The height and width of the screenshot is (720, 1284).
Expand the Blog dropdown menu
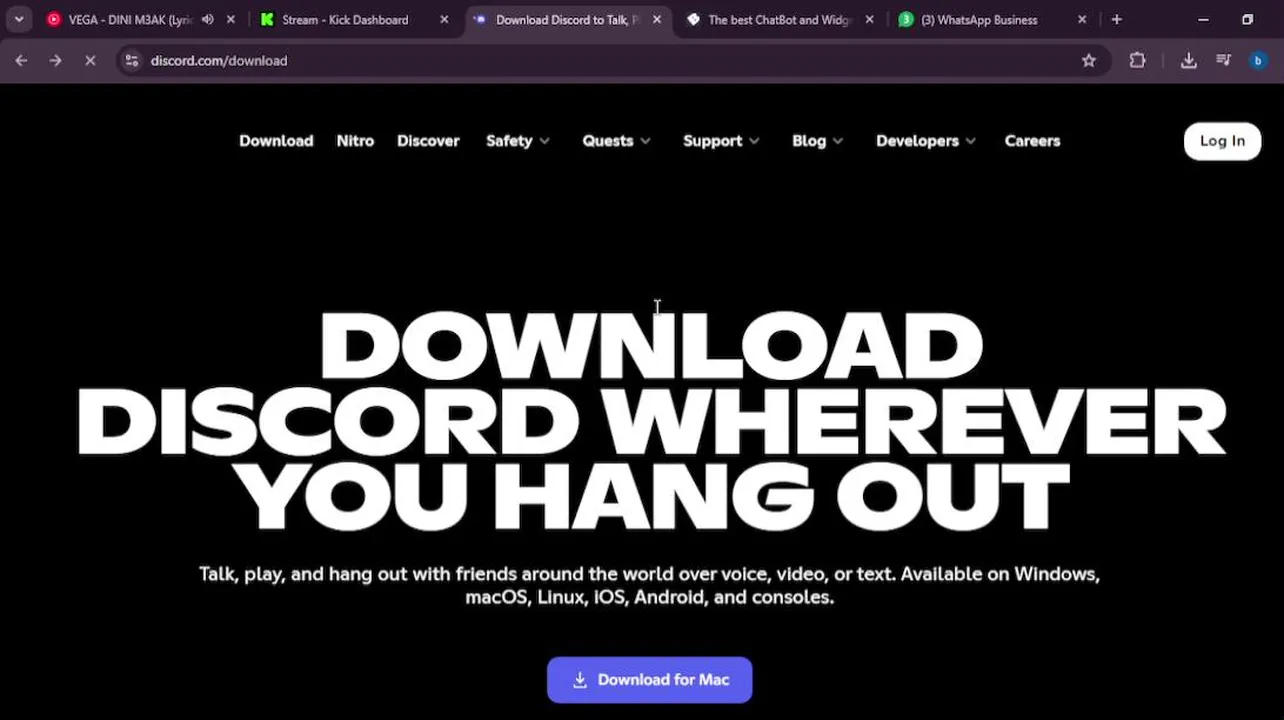coord(817,141)
